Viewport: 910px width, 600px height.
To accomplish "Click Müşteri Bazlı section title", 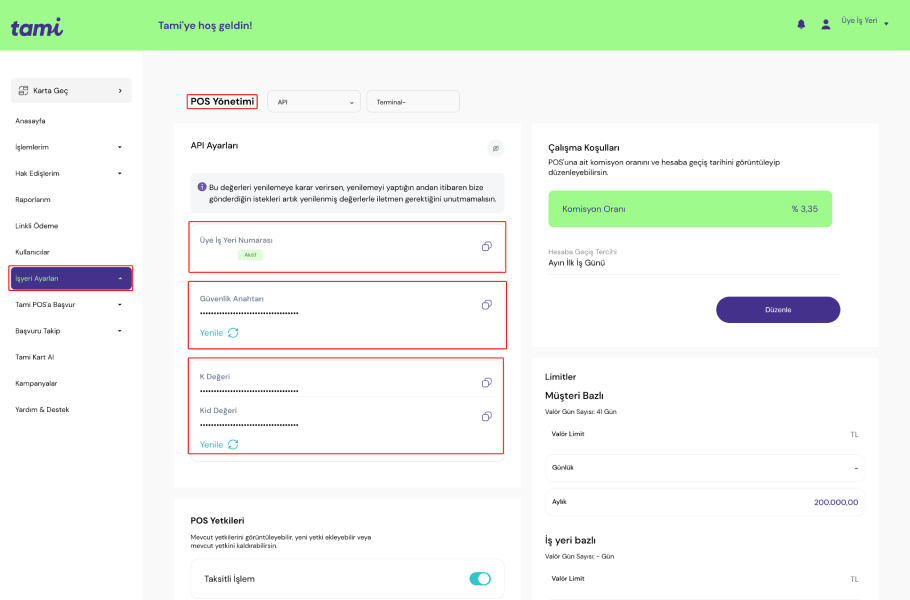I will tap(574, 396).
